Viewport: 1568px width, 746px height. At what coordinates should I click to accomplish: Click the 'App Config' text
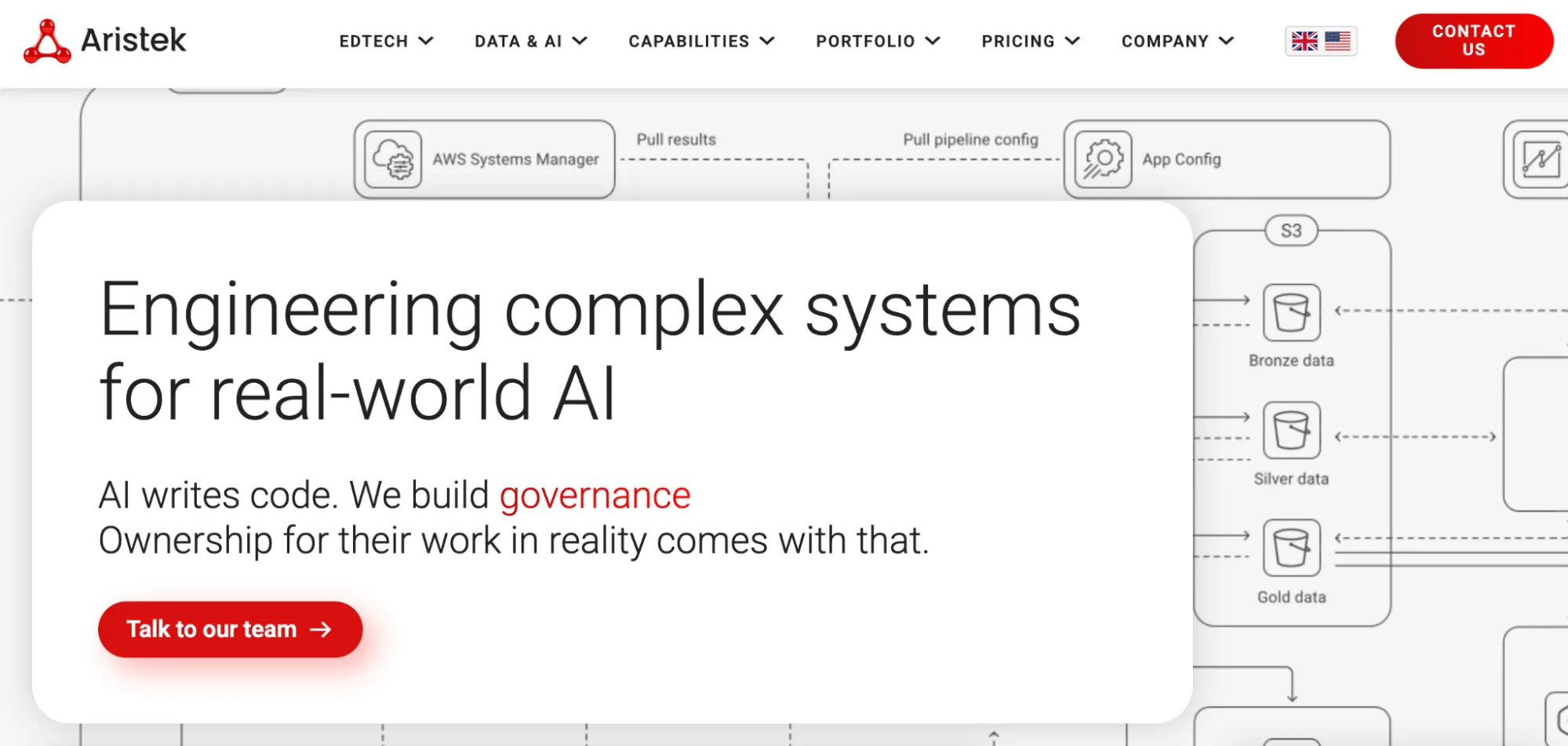(1181, 159)
